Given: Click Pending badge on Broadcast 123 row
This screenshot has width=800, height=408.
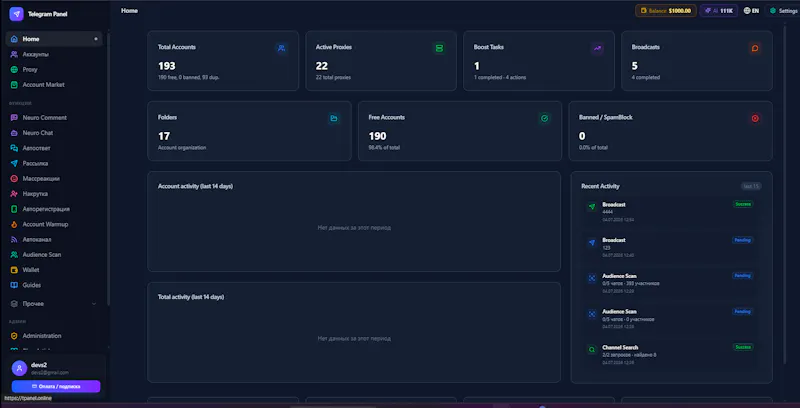Looking at the screenshot, I should pyautogui.click(x=743, y=240).
